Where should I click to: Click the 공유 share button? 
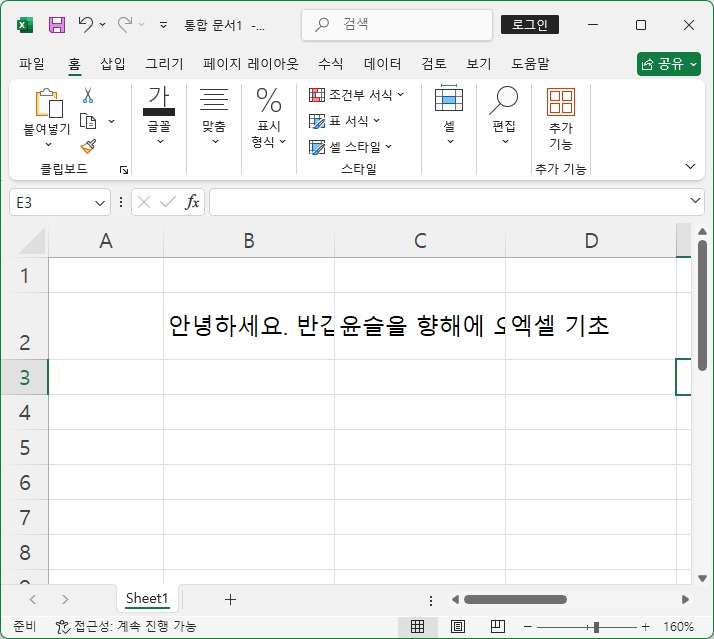tap(668, 64)
